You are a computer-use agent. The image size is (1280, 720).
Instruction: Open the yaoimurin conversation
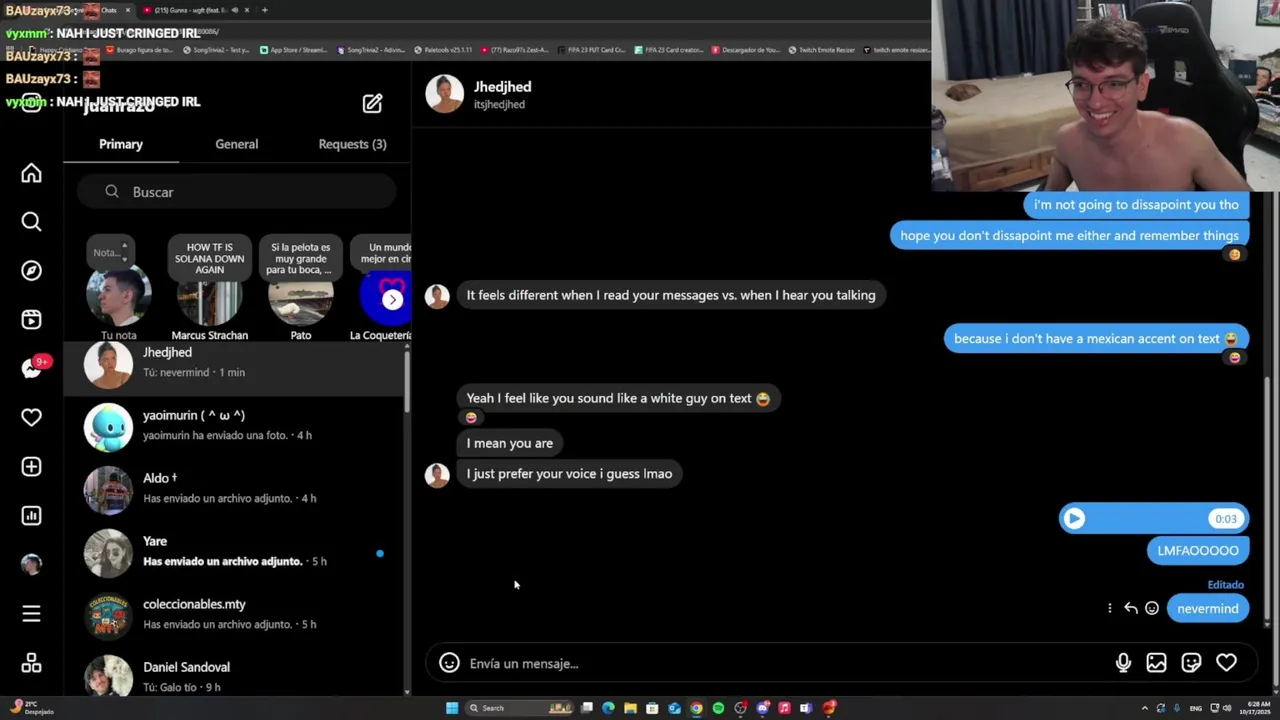click(x=233, y=426)
